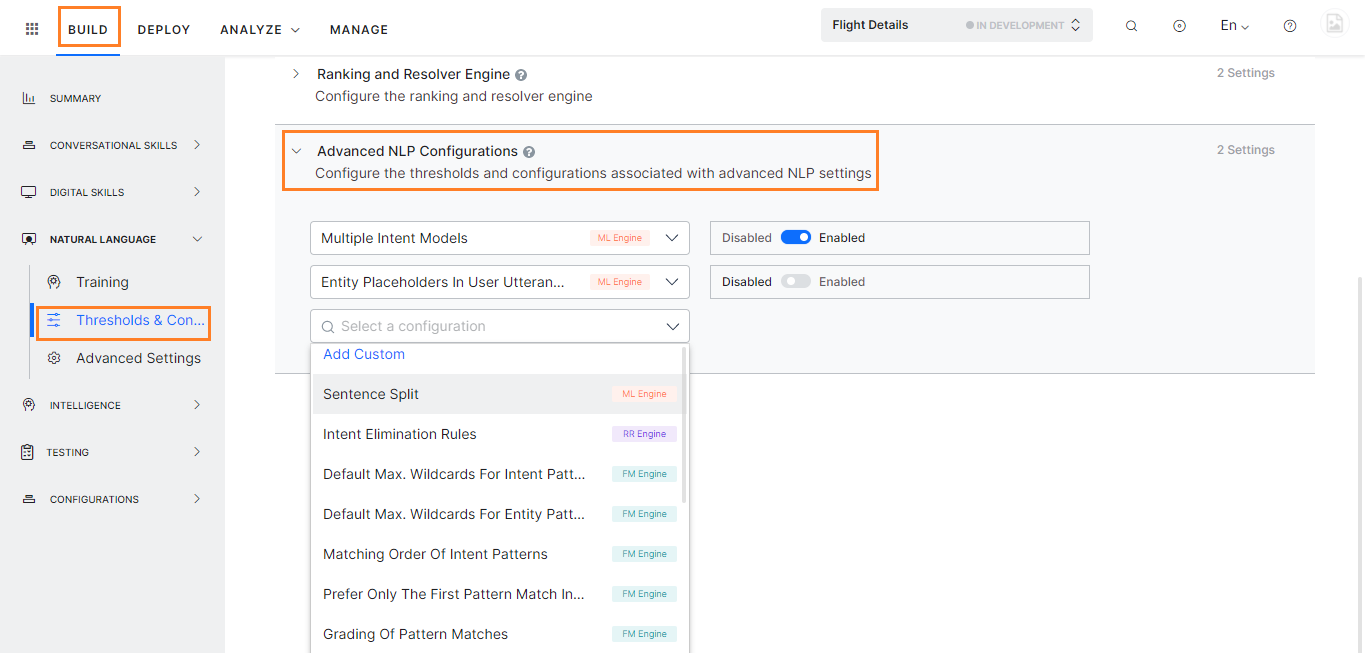Click the Advanced Settings gear icon
Viewport: 1365px width, 653px height.
tap(56, 357)
